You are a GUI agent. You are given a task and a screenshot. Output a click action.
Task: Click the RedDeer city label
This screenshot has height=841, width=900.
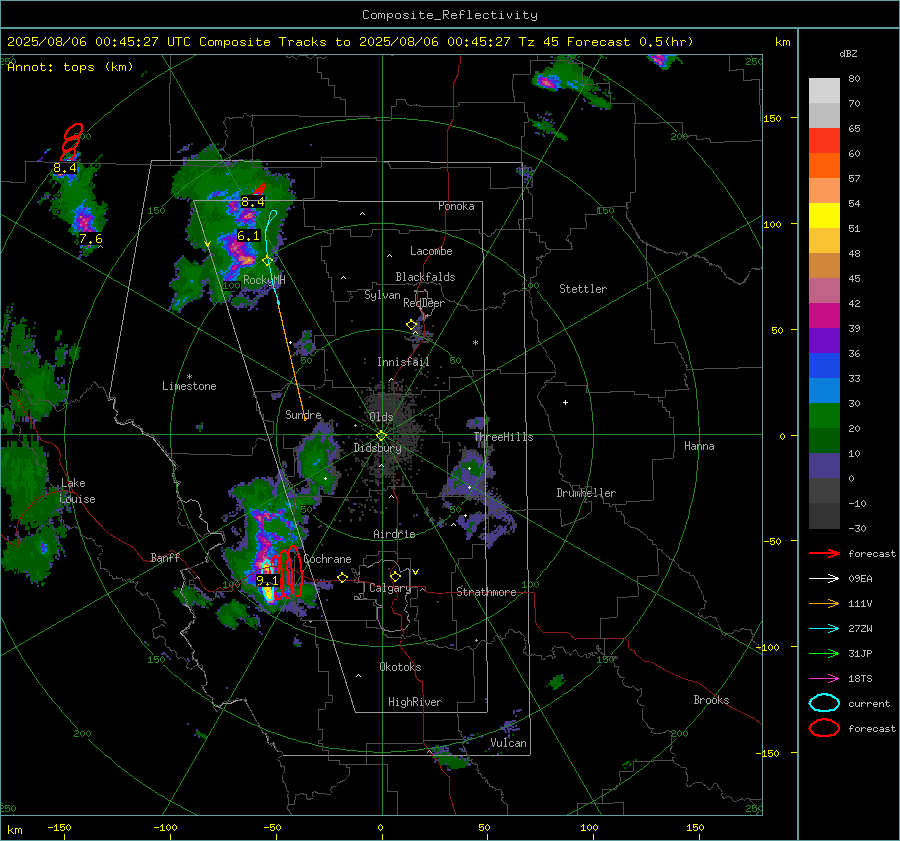pos(424,303)
